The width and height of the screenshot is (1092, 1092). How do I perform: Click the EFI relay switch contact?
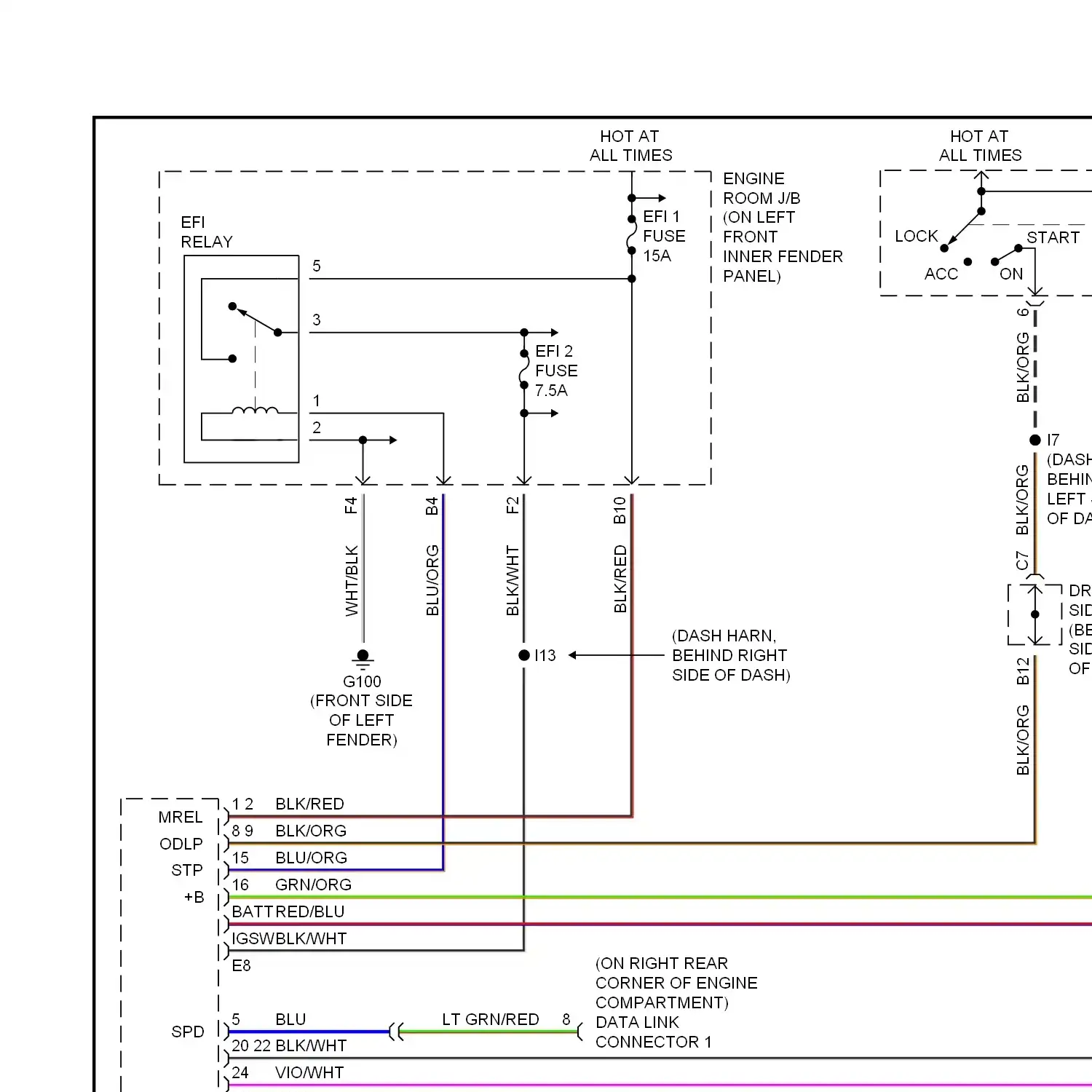click(255, 320)
